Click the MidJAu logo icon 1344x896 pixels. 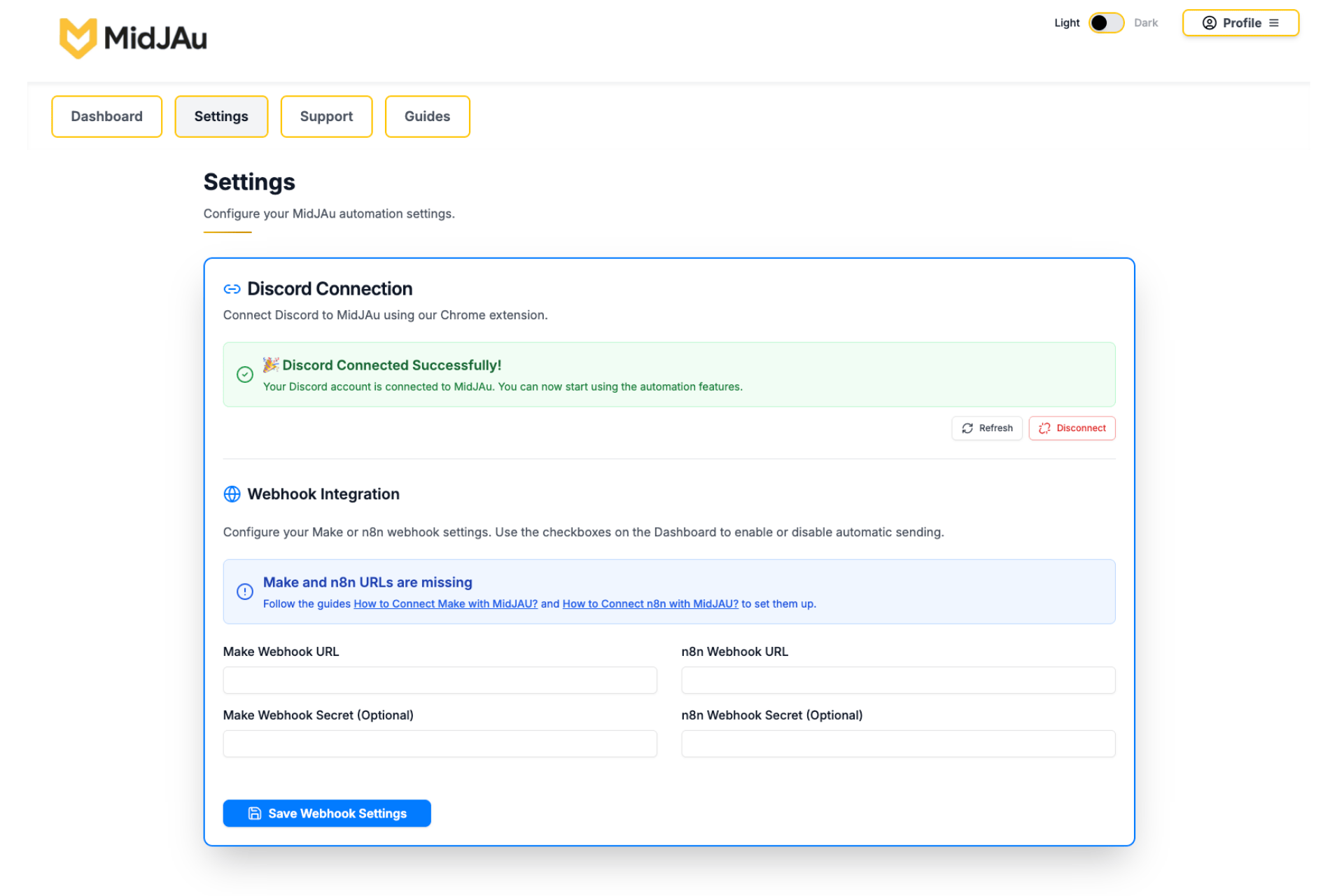[78, 38]
